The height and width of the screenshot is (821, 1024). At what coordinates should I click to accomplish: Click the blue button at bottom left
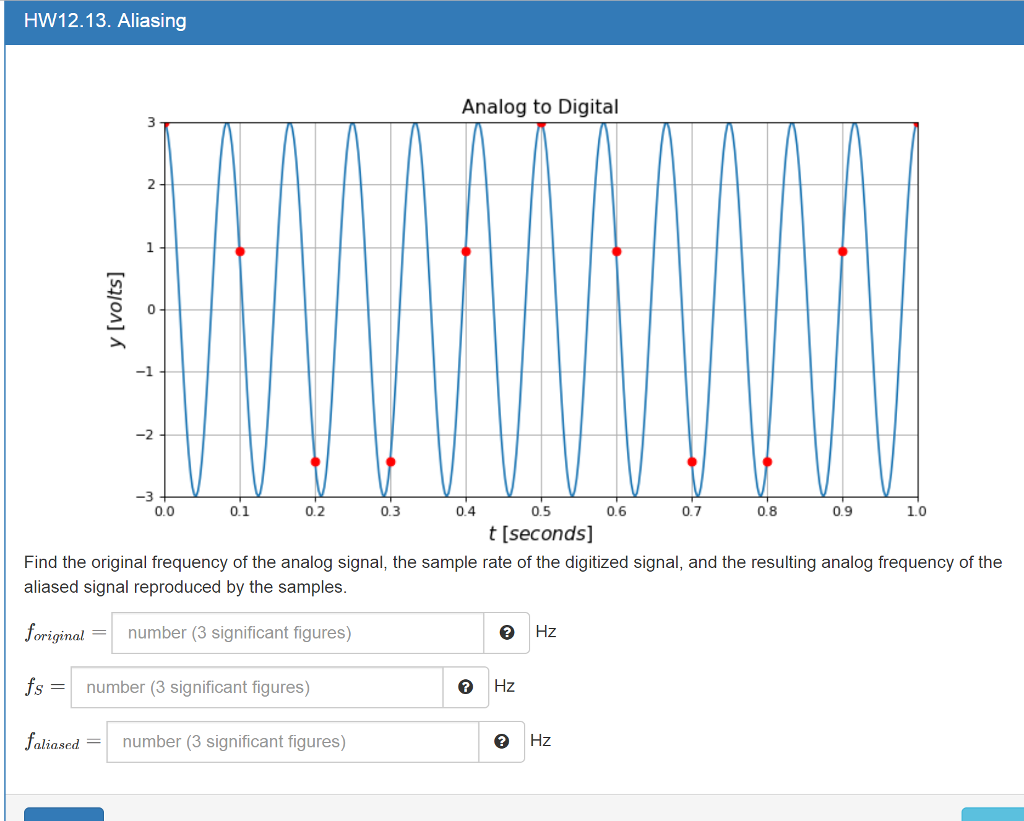(63, 814)
